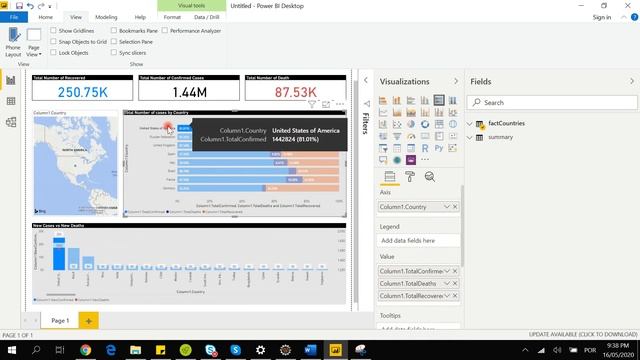Open the Help ribbon tab
The height and width of the screenshot is (360, 640).
140,17
